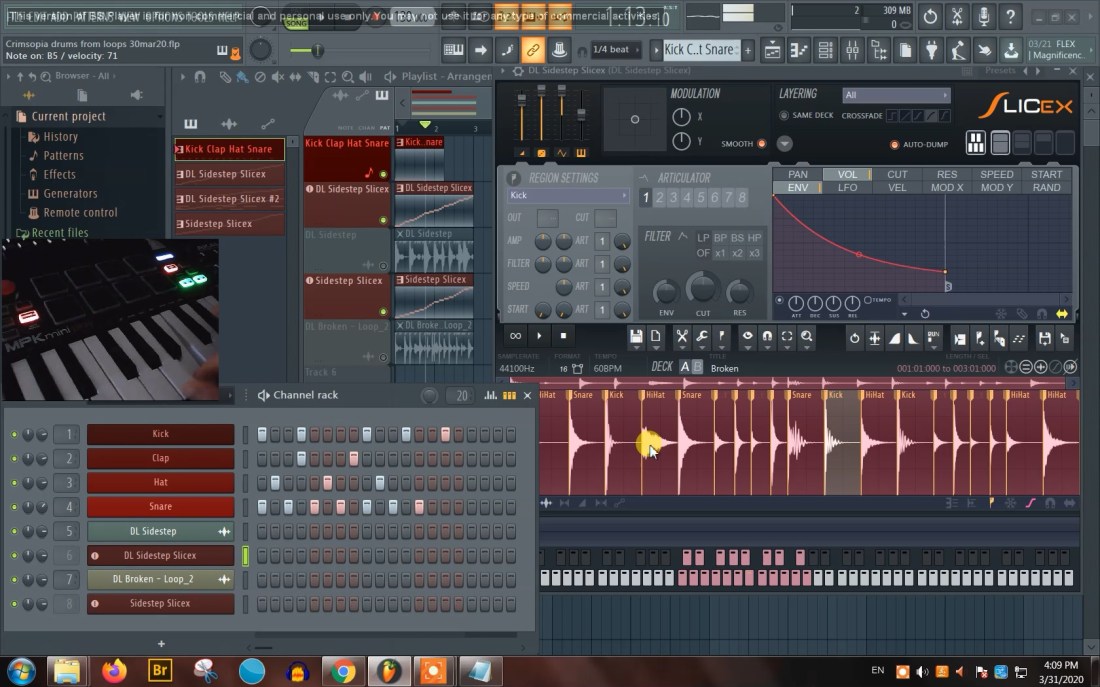
Task: Click the link chain icon in toolbar
Action: (x=533, y=50)
